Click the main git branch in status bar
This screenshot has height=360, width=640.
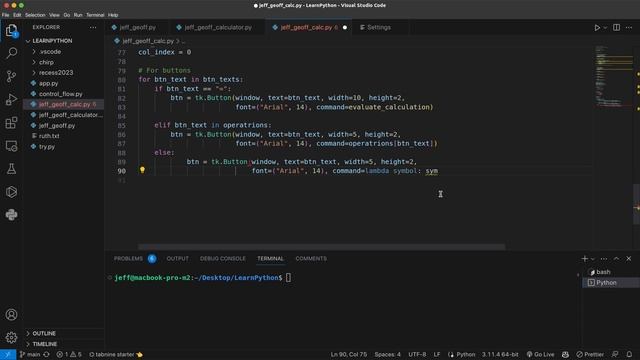tap(31, 354)
